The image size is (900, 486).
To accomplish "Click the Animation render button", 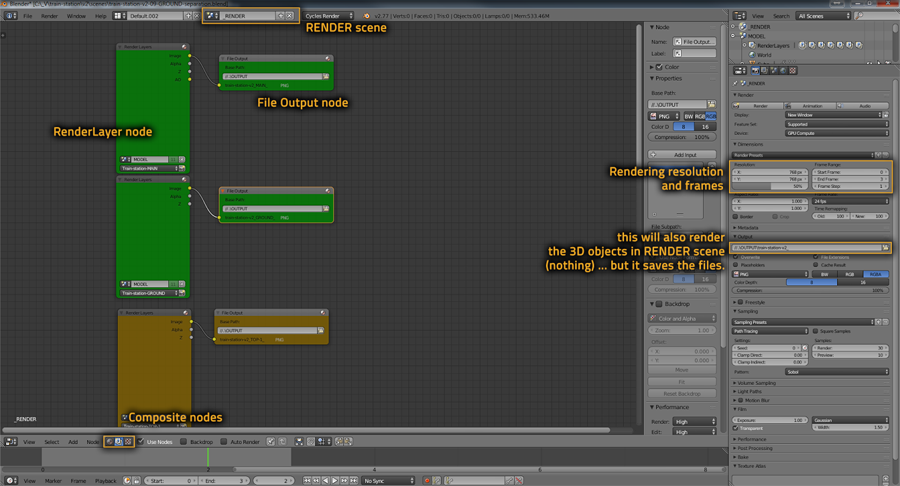I will pyautogui.click(x=810, y=106).
